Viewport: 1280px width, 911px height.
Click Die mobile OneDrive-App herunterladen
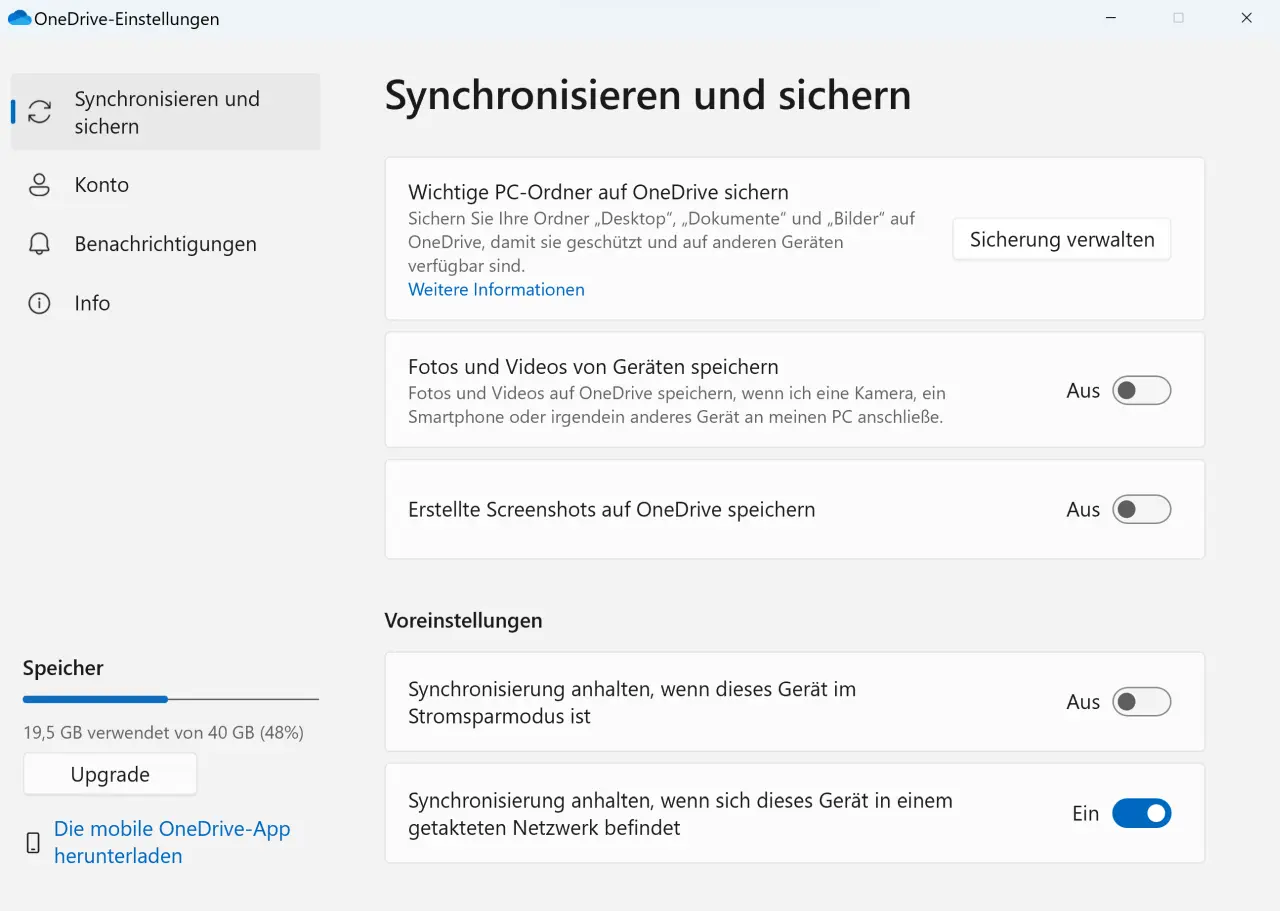172,842
